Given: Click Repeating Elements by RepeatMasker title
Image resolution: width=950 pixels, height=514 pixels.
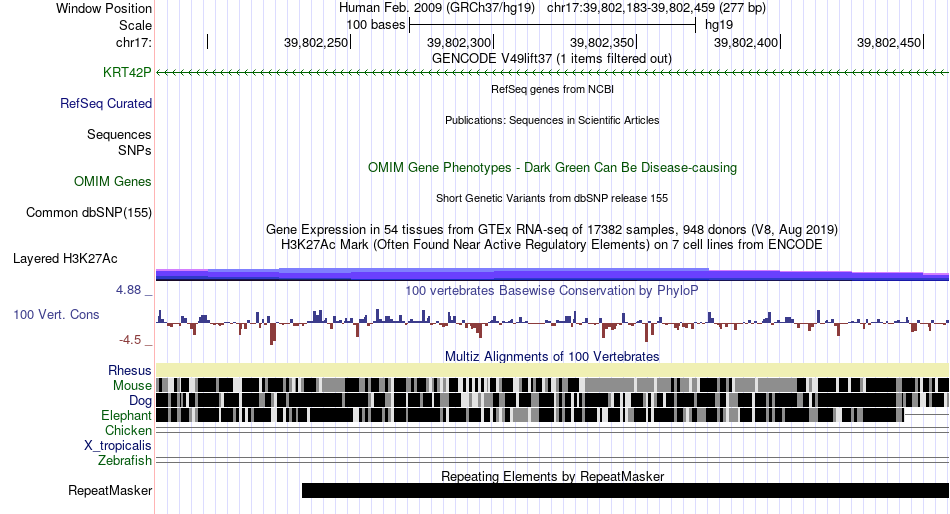Looking at the screenshot, I should pos(552,476).
